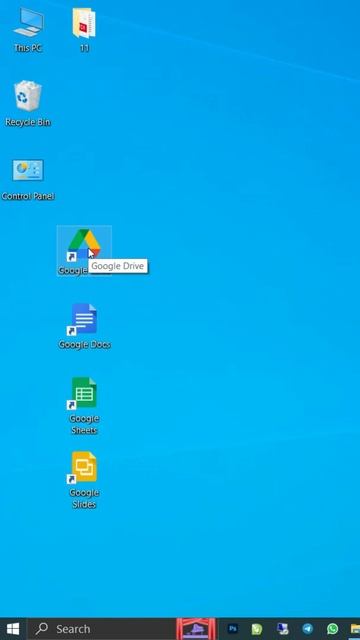Open Photoshop from the taskbar

click(233, 629)
